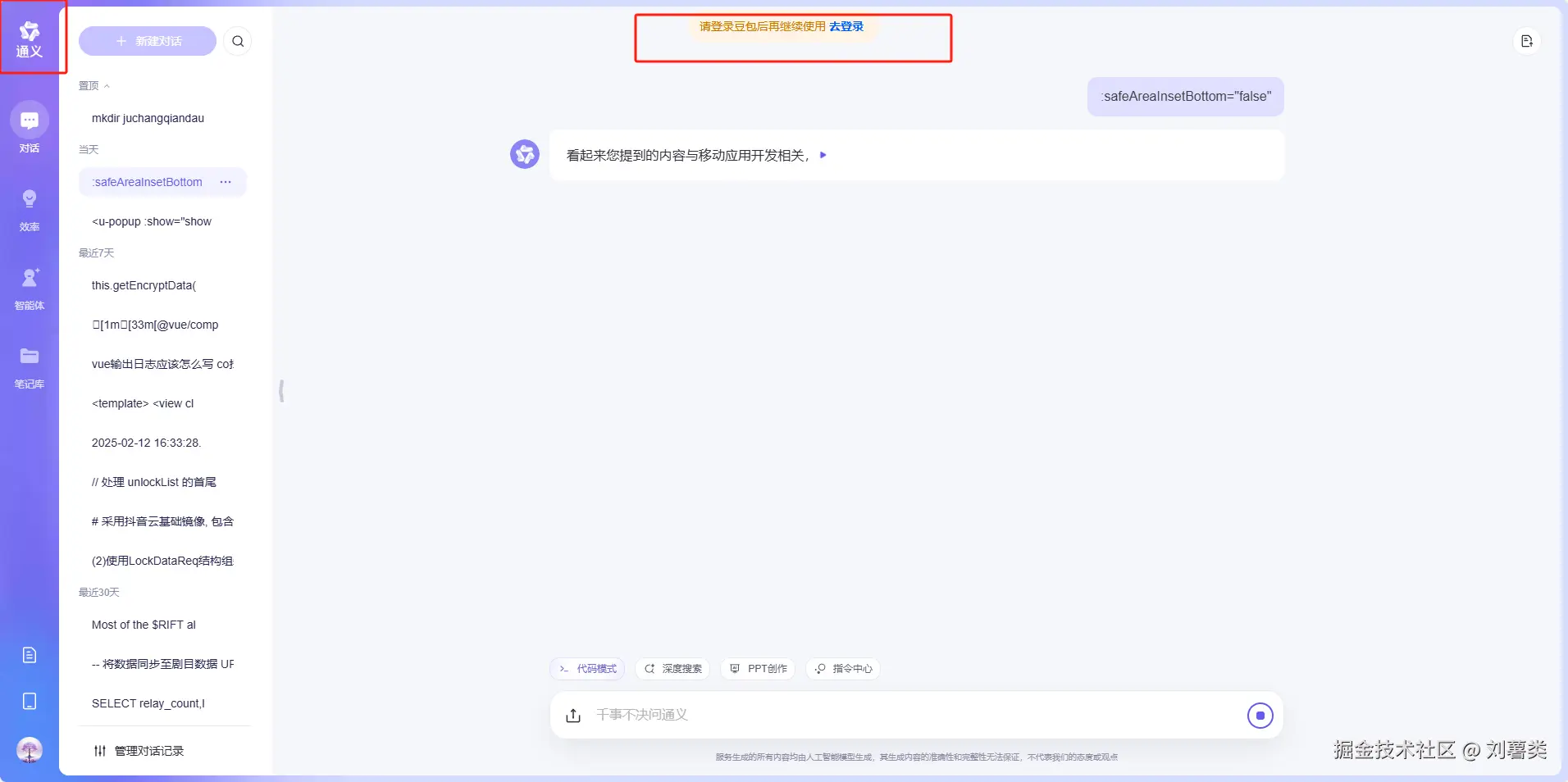The width and height of the screenshot is (1568, 782).
Task: Click the search conversations magnifier icon
Action: click(x=237, y=40)
